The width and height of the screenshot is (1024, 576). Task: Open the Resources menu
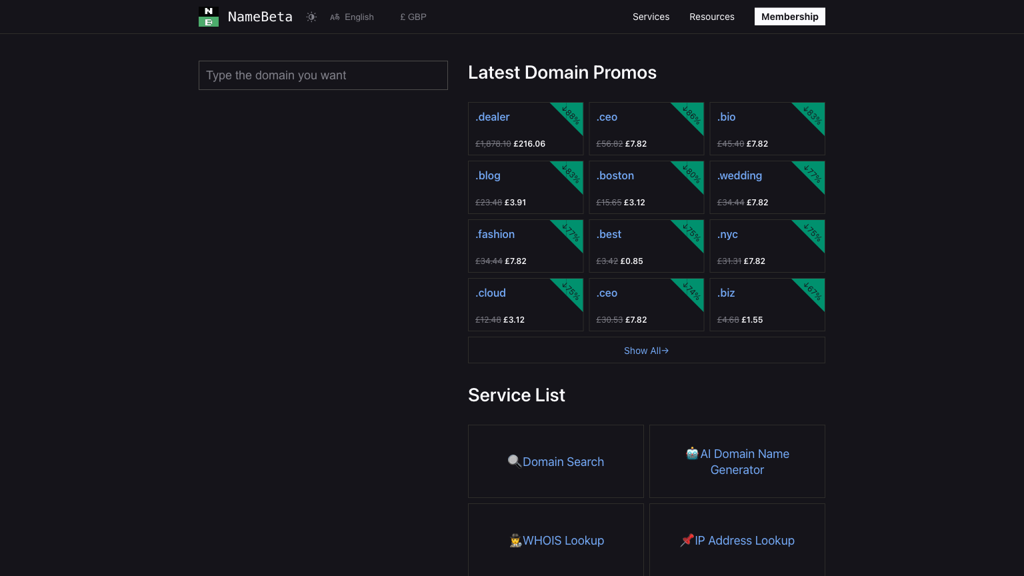[711, 16]
